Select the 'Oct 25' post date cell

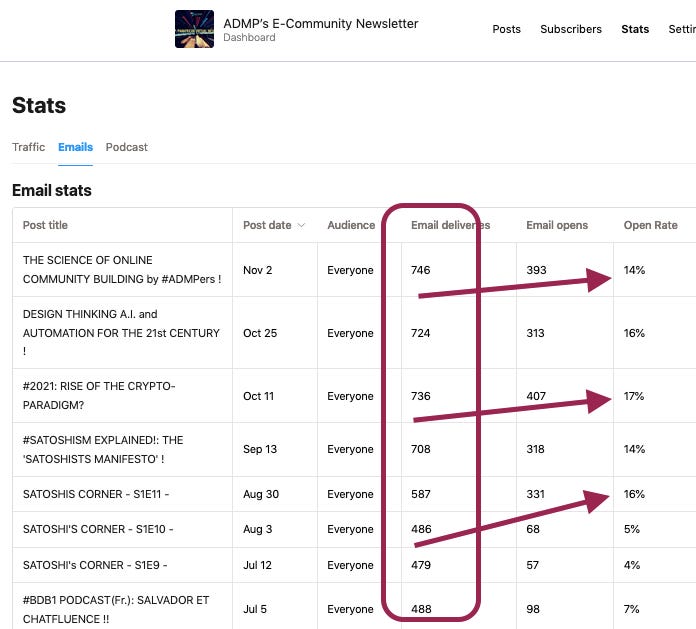[x=260, y=333]
